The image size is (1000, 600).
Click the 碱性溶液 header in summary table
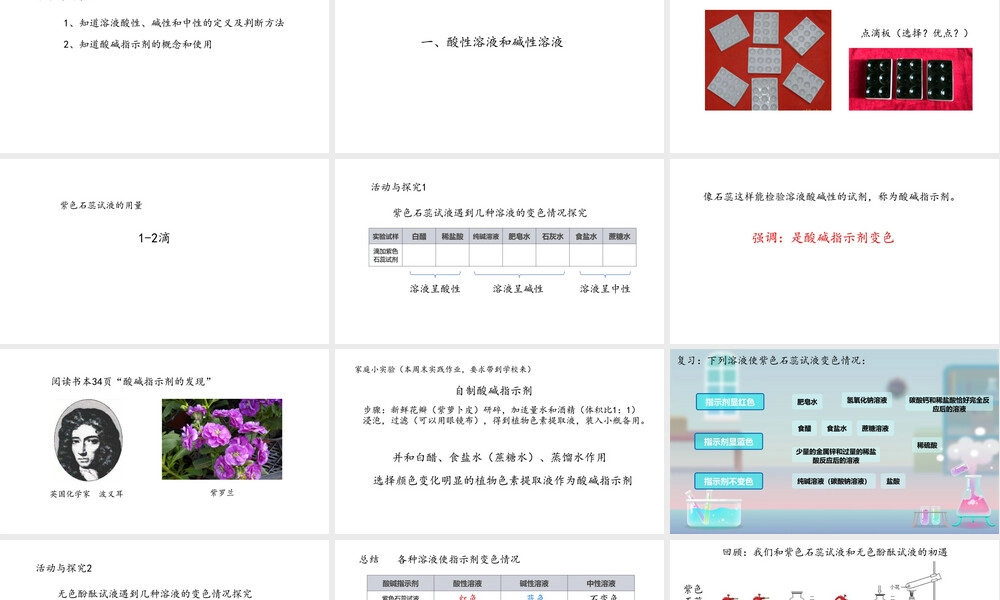tap(534, 583)
